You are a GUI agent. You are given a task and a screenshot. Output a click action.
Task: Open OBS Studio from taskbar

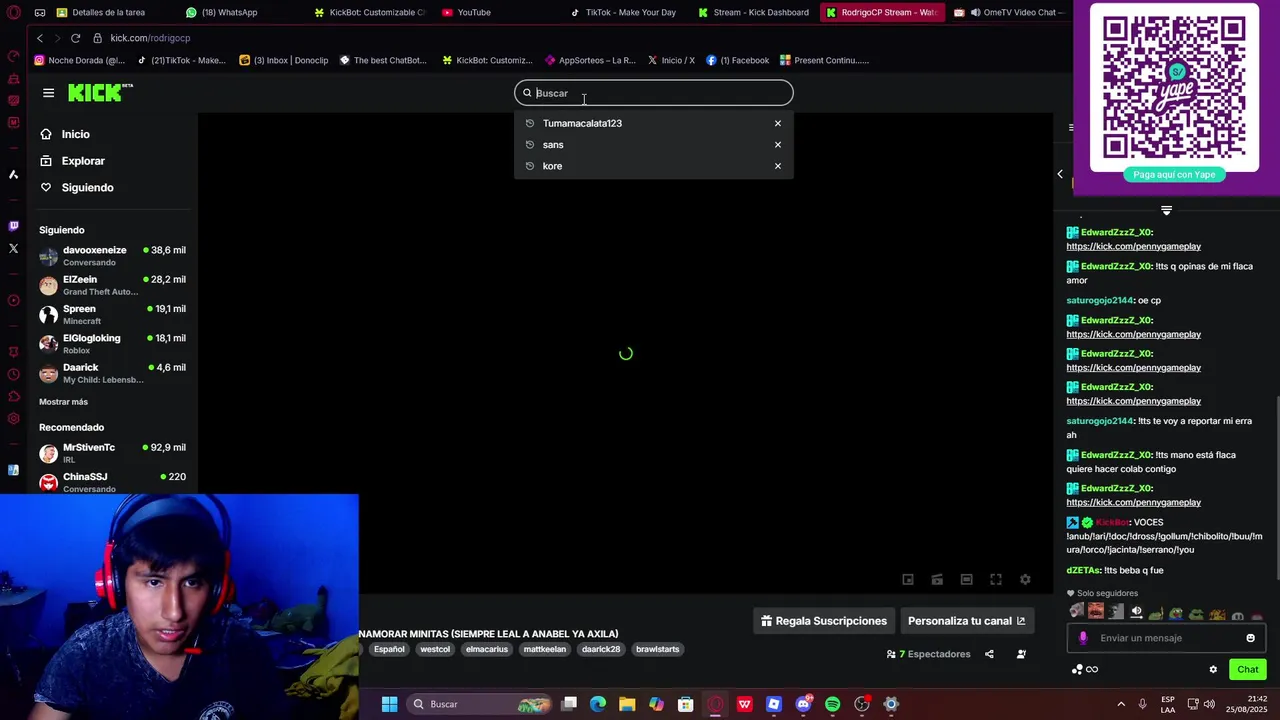pos(862,704)
